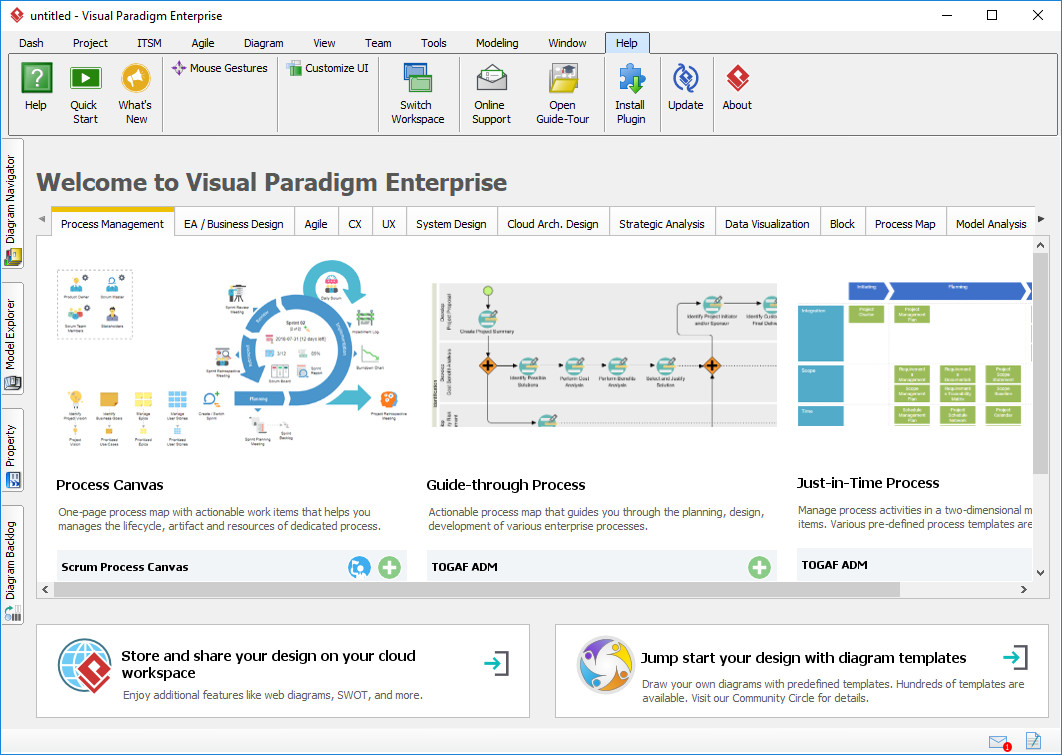This screenshot has height=755, width=1062.
Task: Switch to Model Analysis tab
Action: (990, 223)
